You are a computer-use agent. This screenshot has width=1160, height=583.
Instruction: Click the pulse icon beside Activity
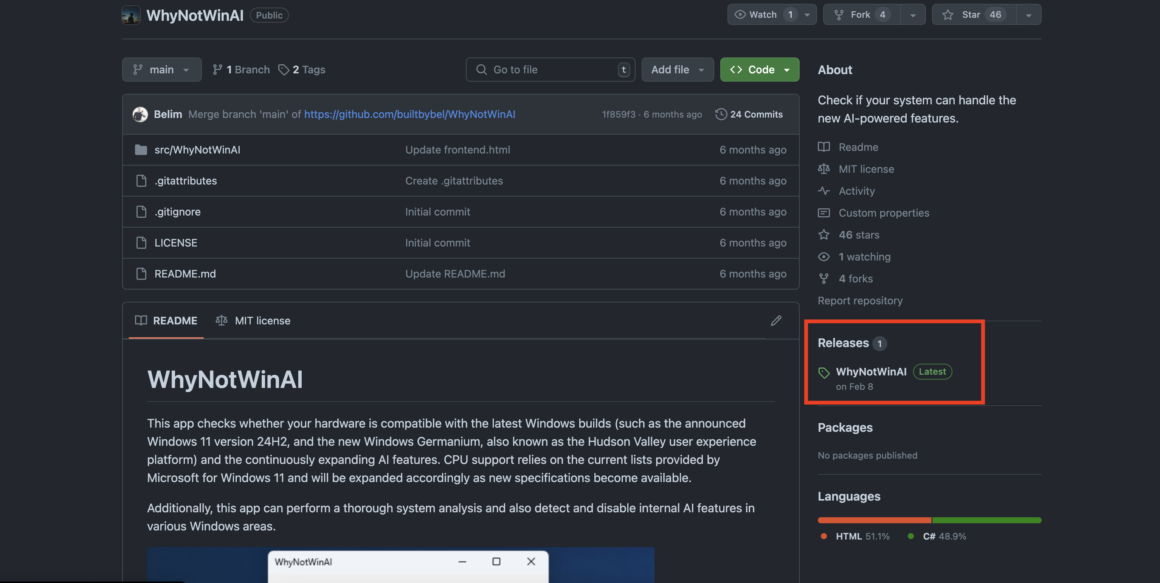[x=824, y=191]
